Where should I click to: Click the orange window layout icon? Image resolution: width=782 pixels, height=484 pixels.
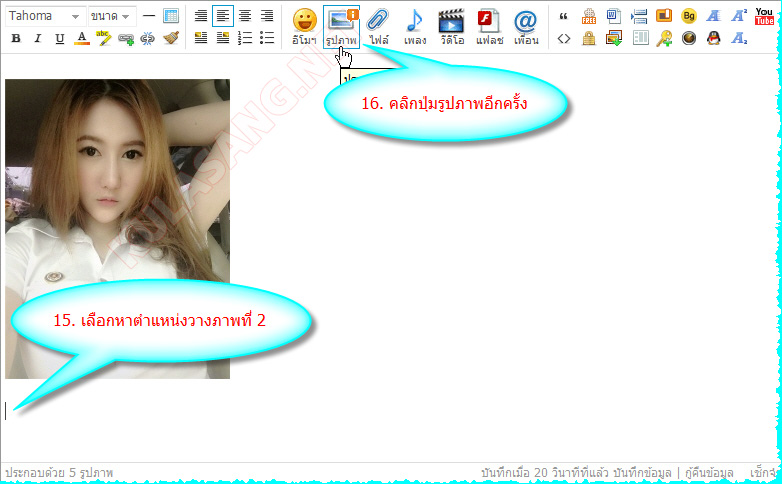664,16
